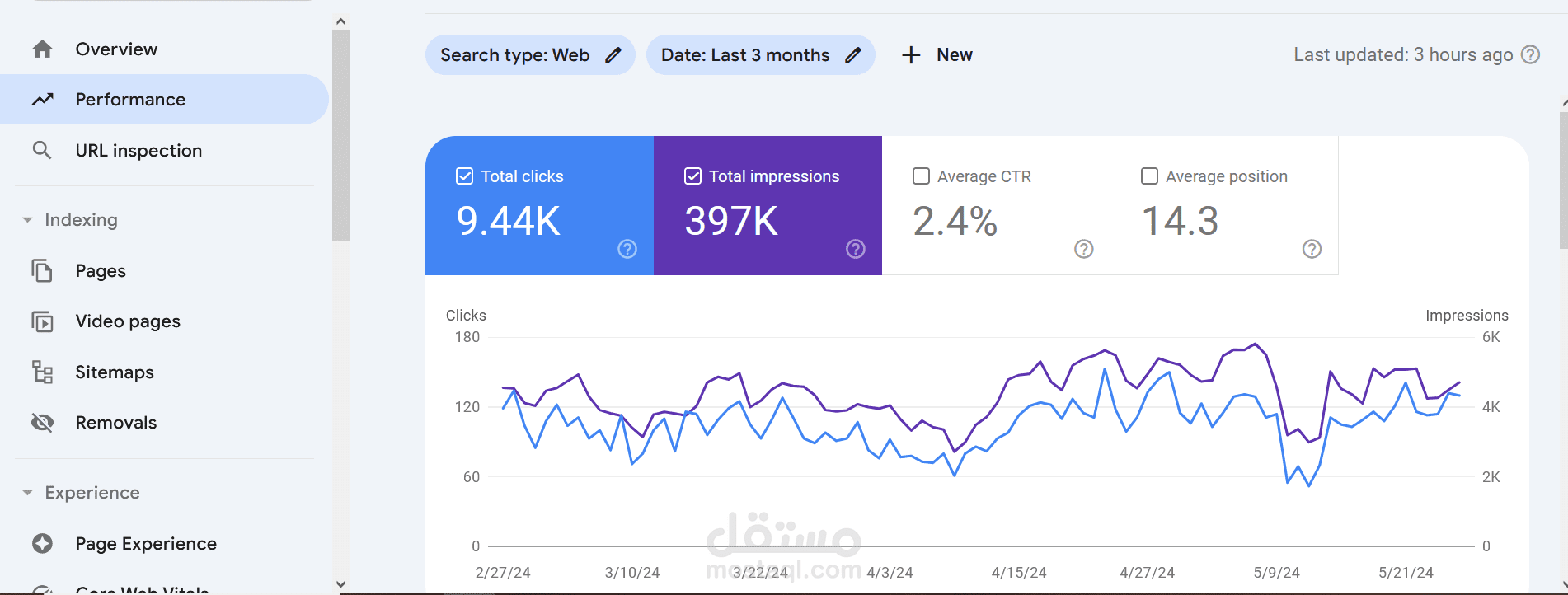Open help icon on Average CTR card
This screenshot has height=595, width=1568.
pos(1084,249)
